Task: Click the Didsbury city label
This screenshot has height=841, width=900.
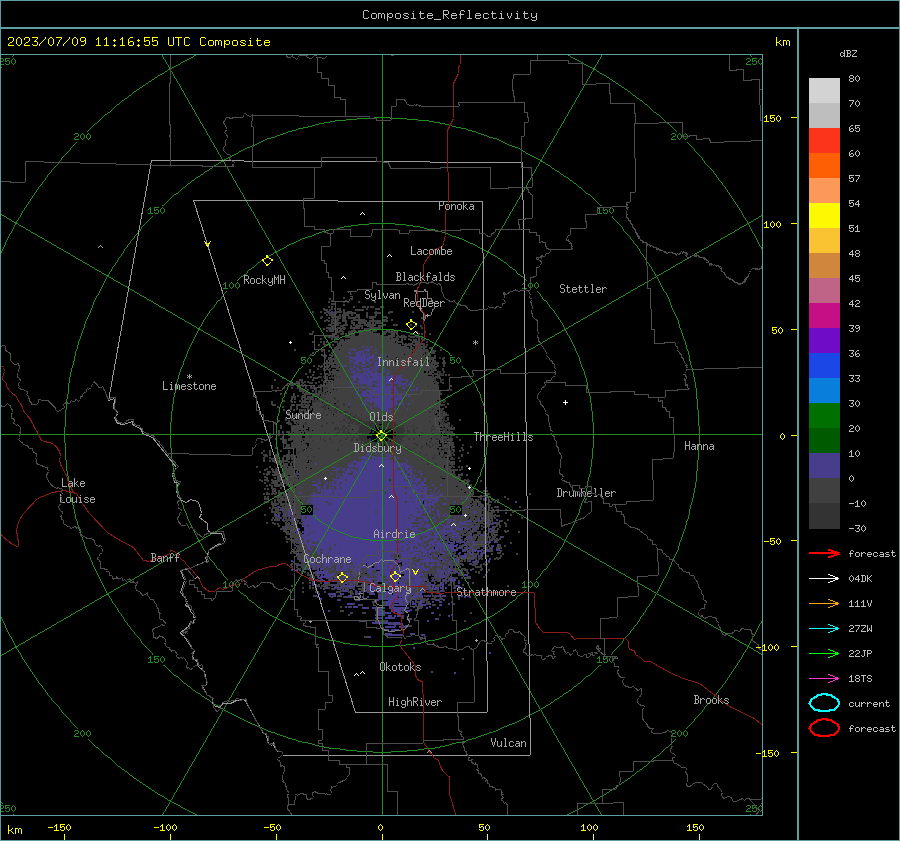Action: pyautogui.click(x=377, y=448)
